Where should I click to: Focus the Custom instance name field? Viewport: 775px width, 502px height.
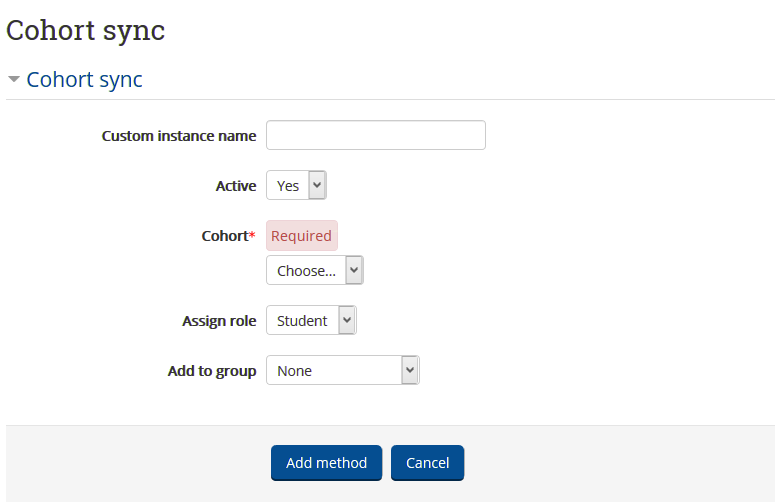pos(375,135)
